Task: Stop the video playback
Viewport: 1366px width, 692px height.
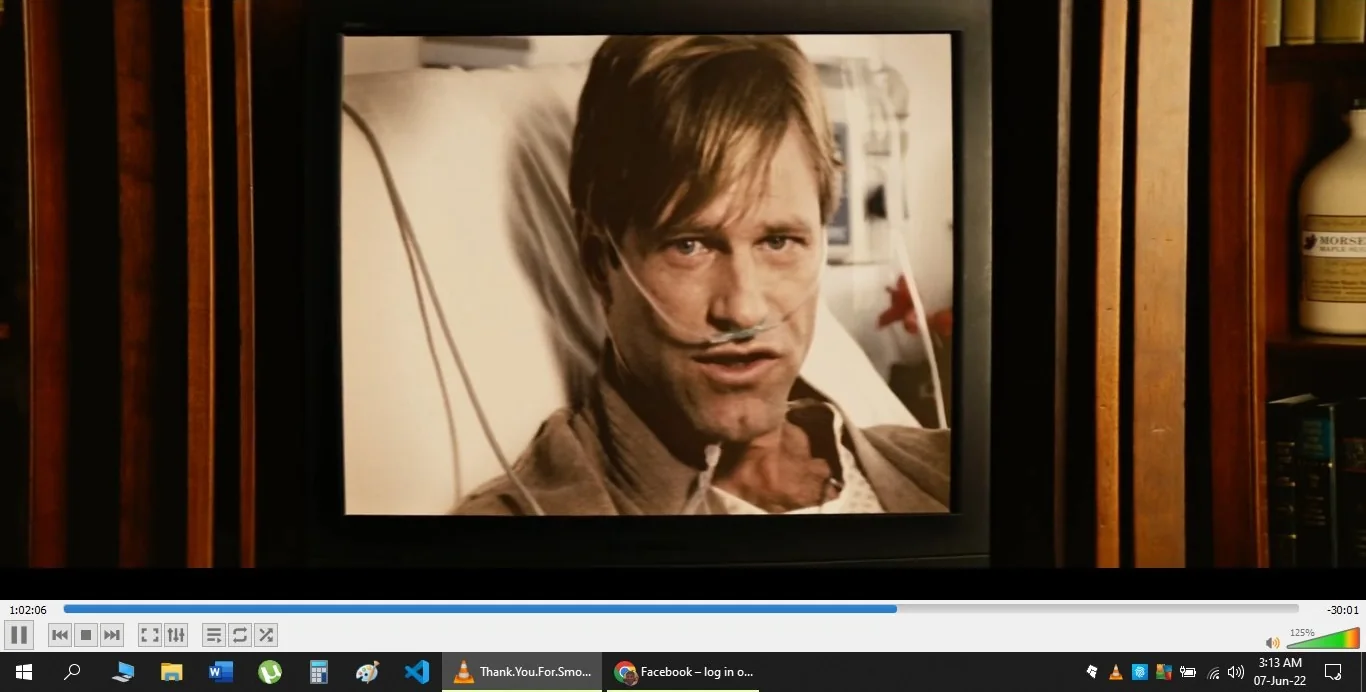Action: [86, 635]
